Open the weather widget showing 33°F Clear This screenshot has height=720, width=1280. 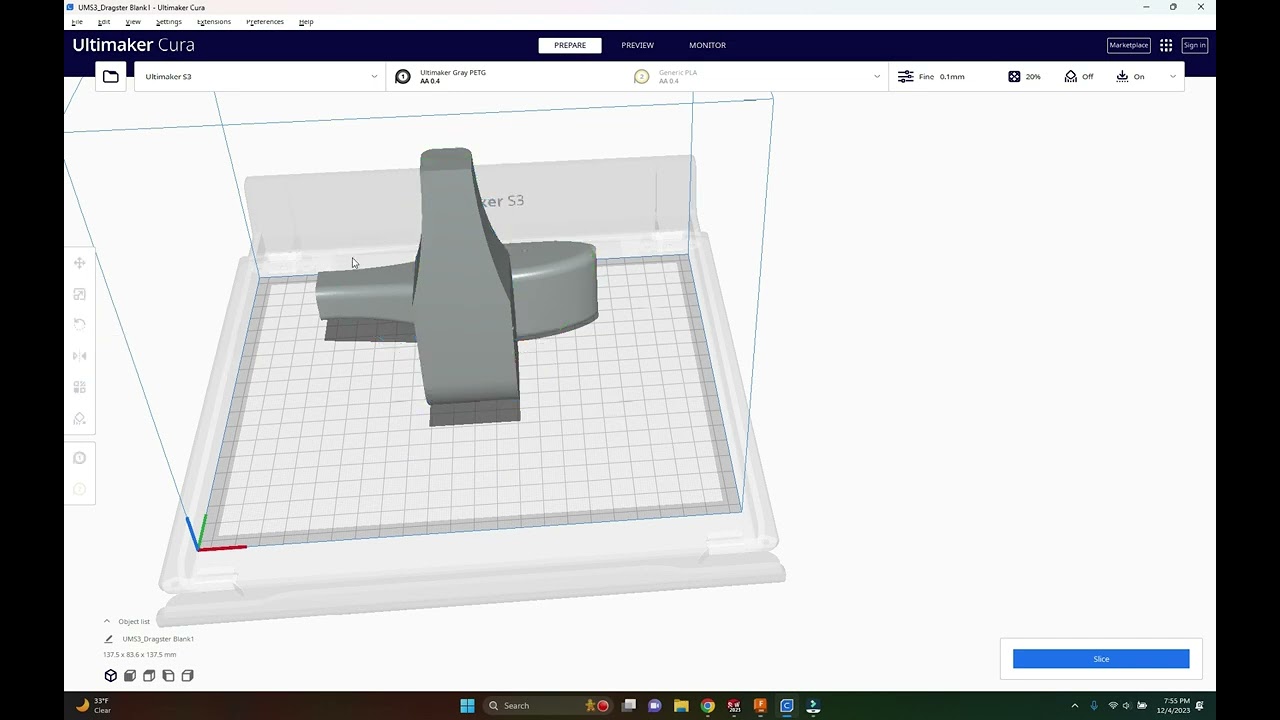[x=93, y=706]
